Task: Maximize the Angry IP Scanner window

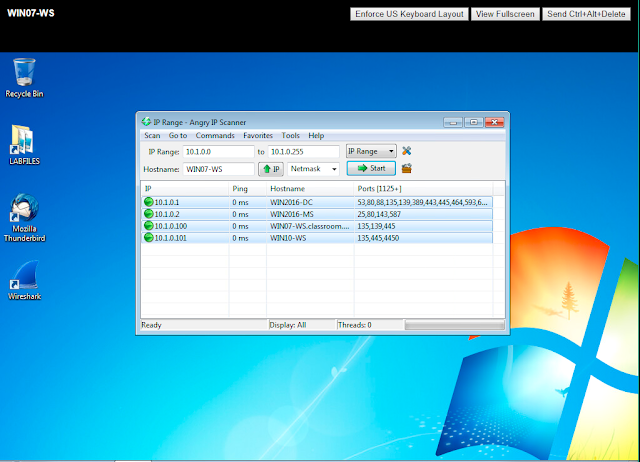Action: [x=473, y=122]
